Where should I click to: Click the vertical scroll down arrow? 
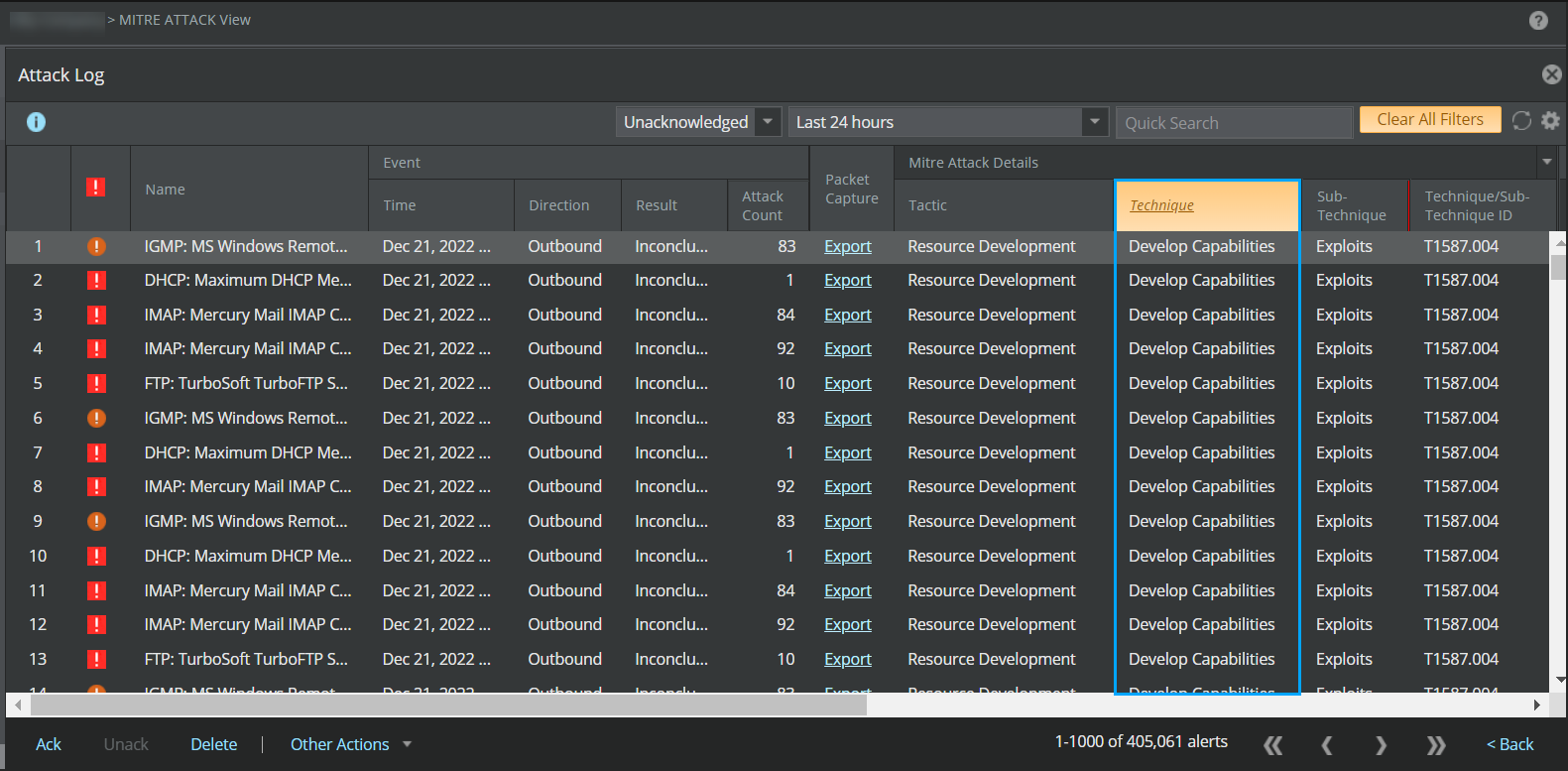coord(1559,680)
